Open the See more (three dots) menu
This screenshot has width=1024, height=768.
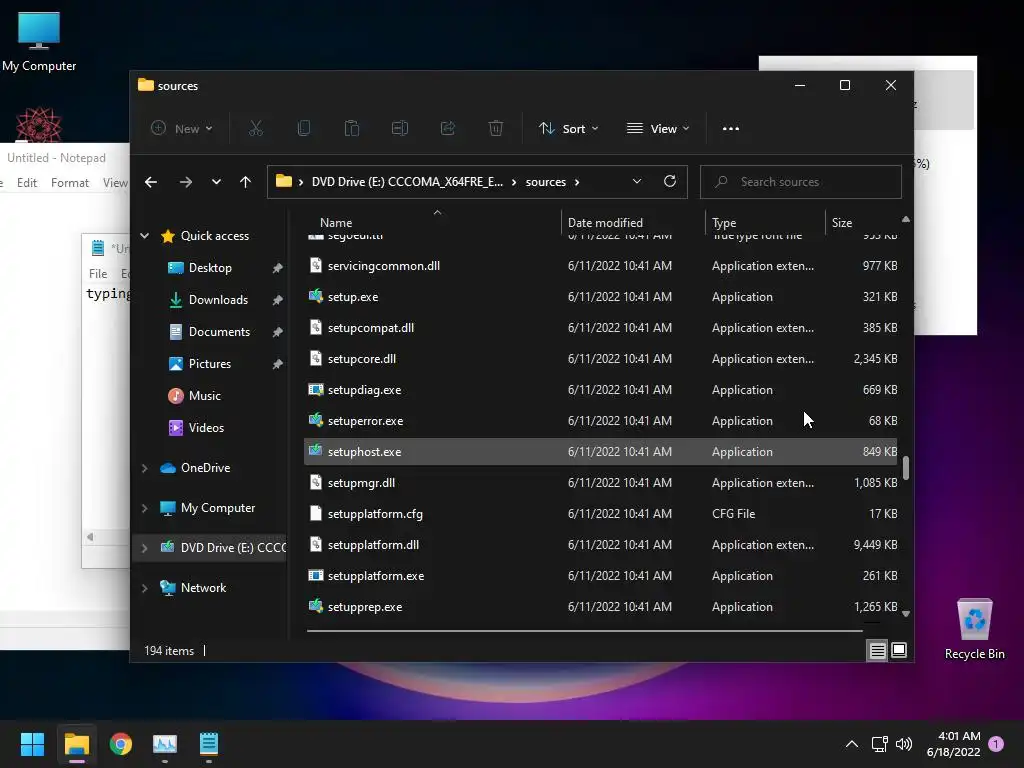coord(731,129)
